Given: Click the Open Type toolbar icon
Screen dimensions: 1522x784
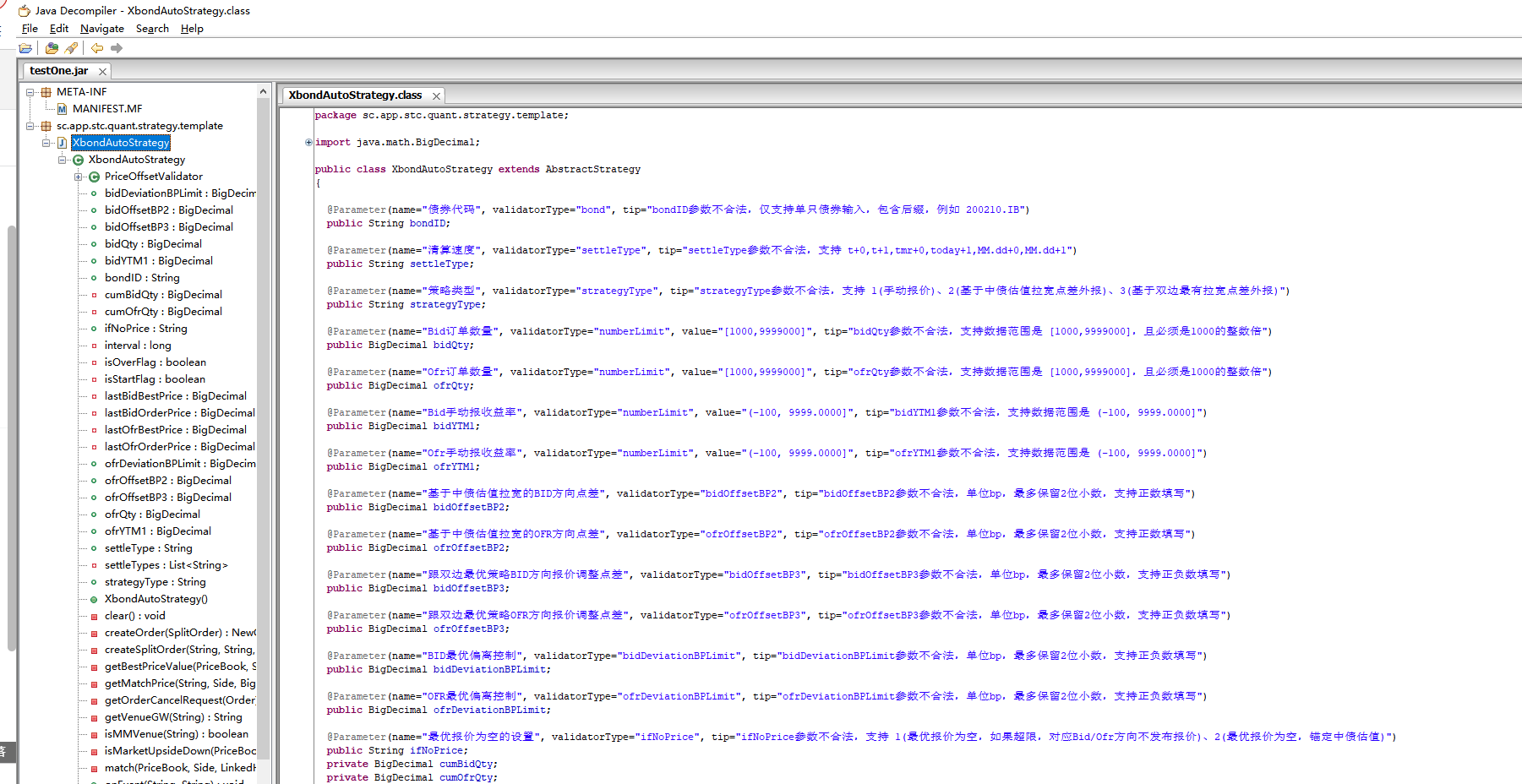Looking at the screenshot, I should tap(52, 48).
